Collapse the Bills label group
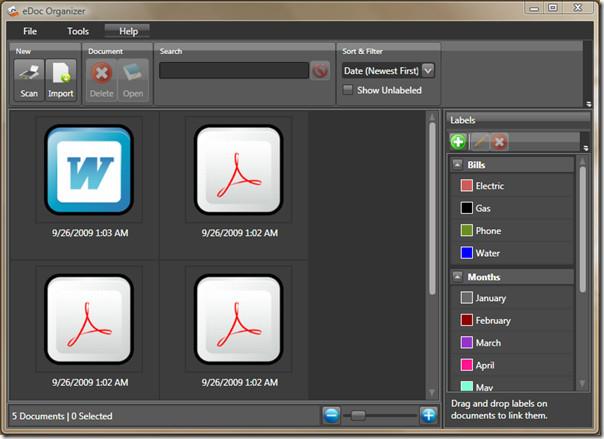The height and width of the screenshot is (439, 604). click(457, 164)
